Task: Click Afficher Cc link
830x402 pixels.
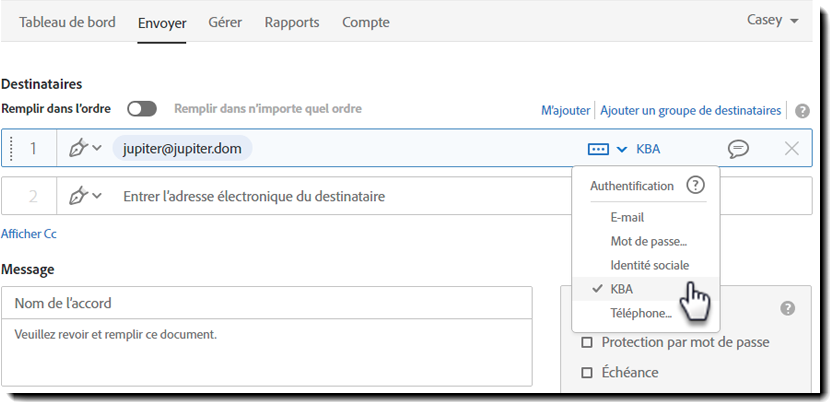Action: point(29,233)
